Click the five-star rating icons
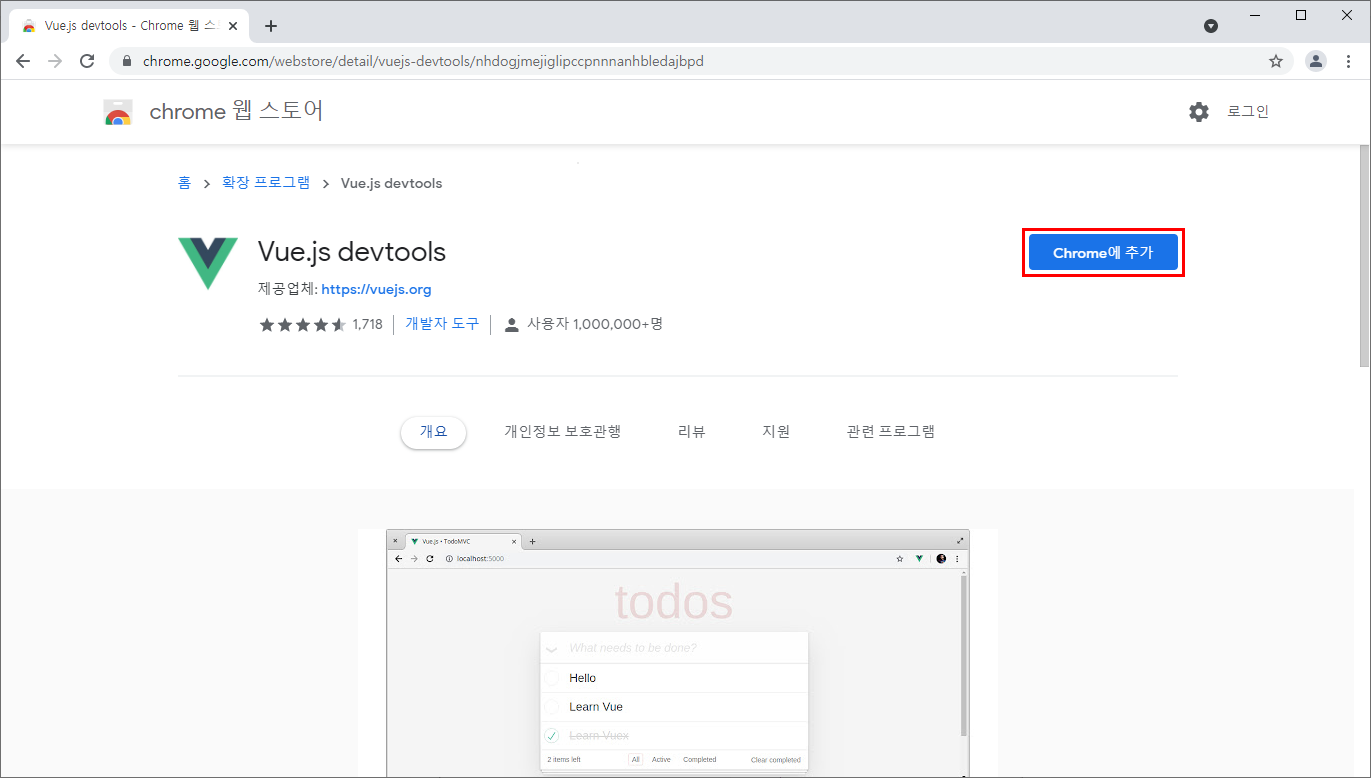This screenshot has width=1371, height=778. [x=303, y=325]
